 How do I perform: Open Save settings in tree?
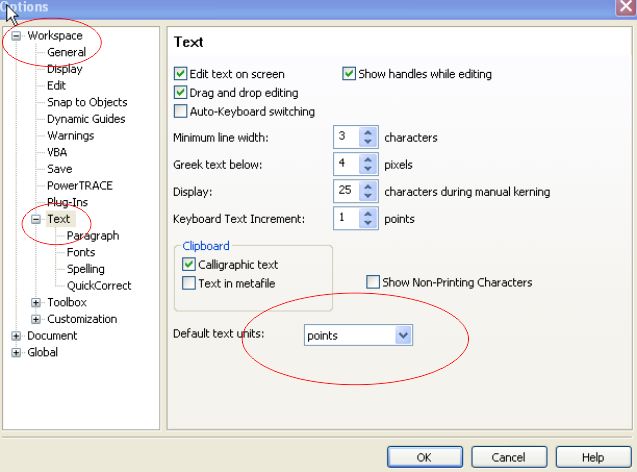click(59, 169)
